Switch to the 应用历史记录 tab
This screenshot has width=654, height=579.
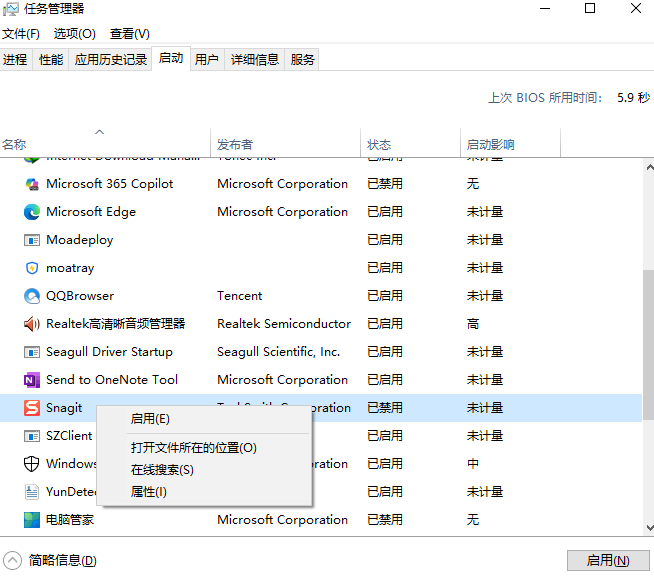(111, 59)
